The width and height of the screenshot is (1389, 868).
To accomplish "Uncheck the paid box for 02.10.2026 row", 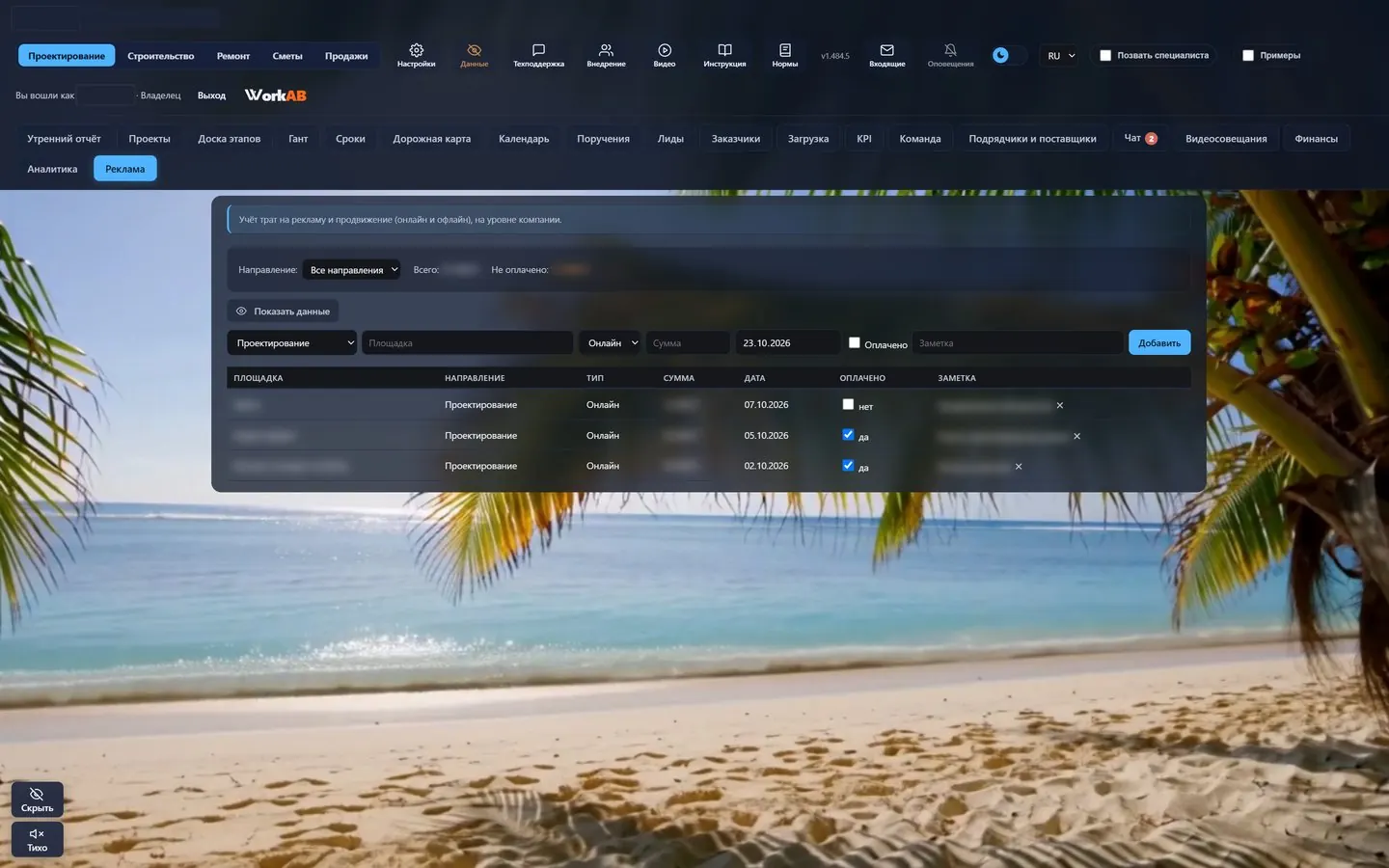I will point(848,465).
